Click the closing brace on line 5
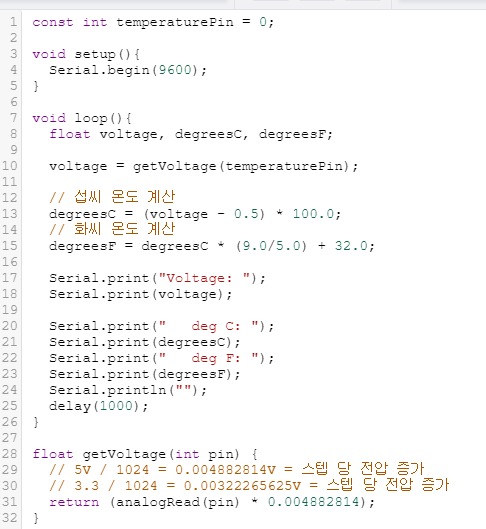 [36, 86]
